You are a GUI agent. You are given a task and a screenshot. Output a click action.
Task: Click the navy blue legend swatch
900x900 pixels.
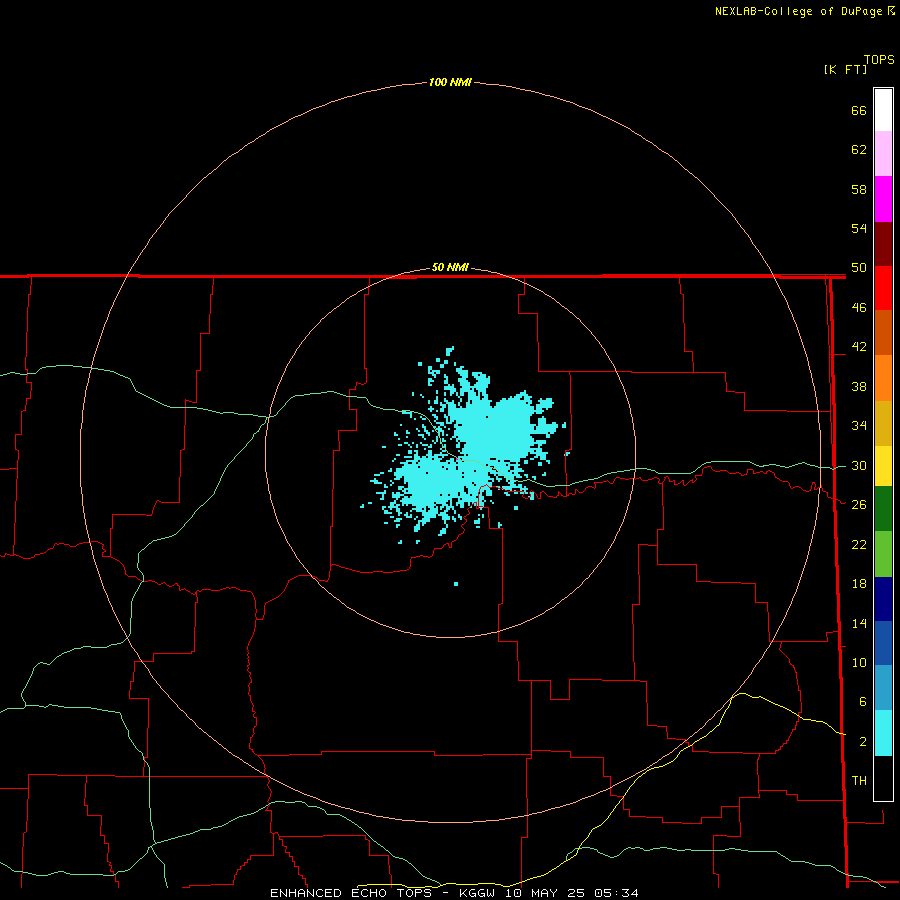(883, 599)
